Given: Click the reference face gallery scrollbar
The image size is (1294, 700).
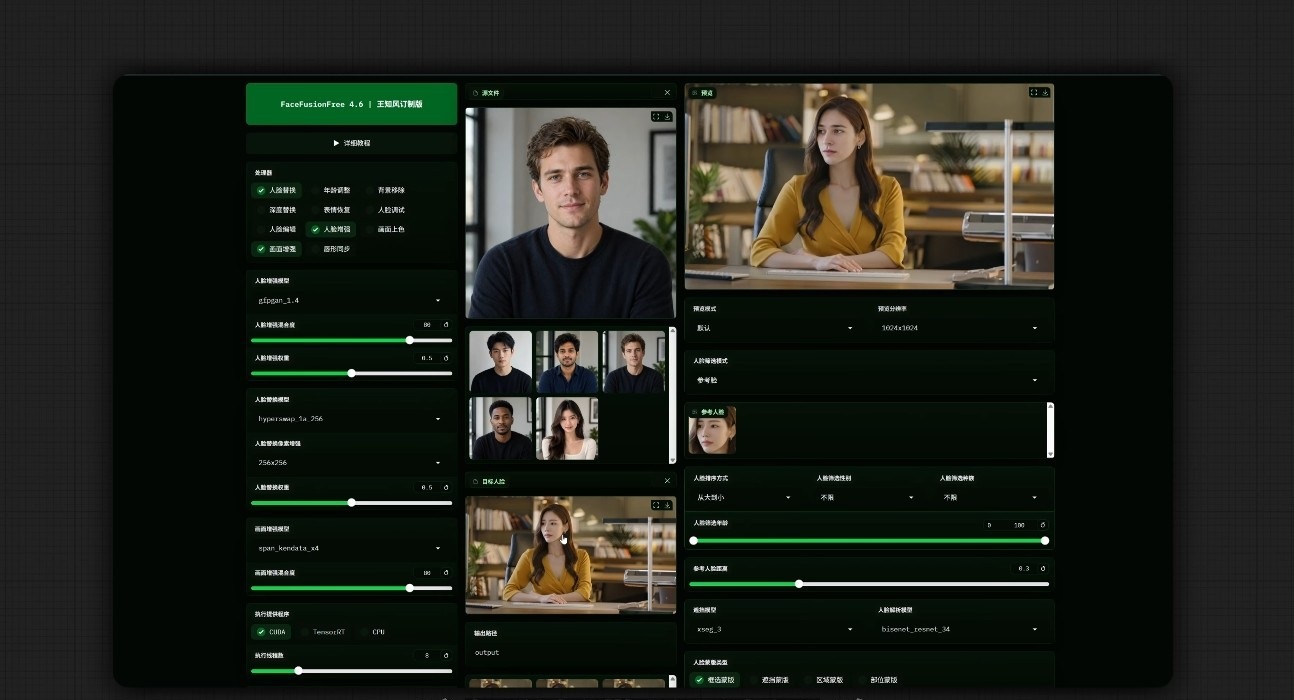Looking at the screenshot, I should [x=1049, y=430].
